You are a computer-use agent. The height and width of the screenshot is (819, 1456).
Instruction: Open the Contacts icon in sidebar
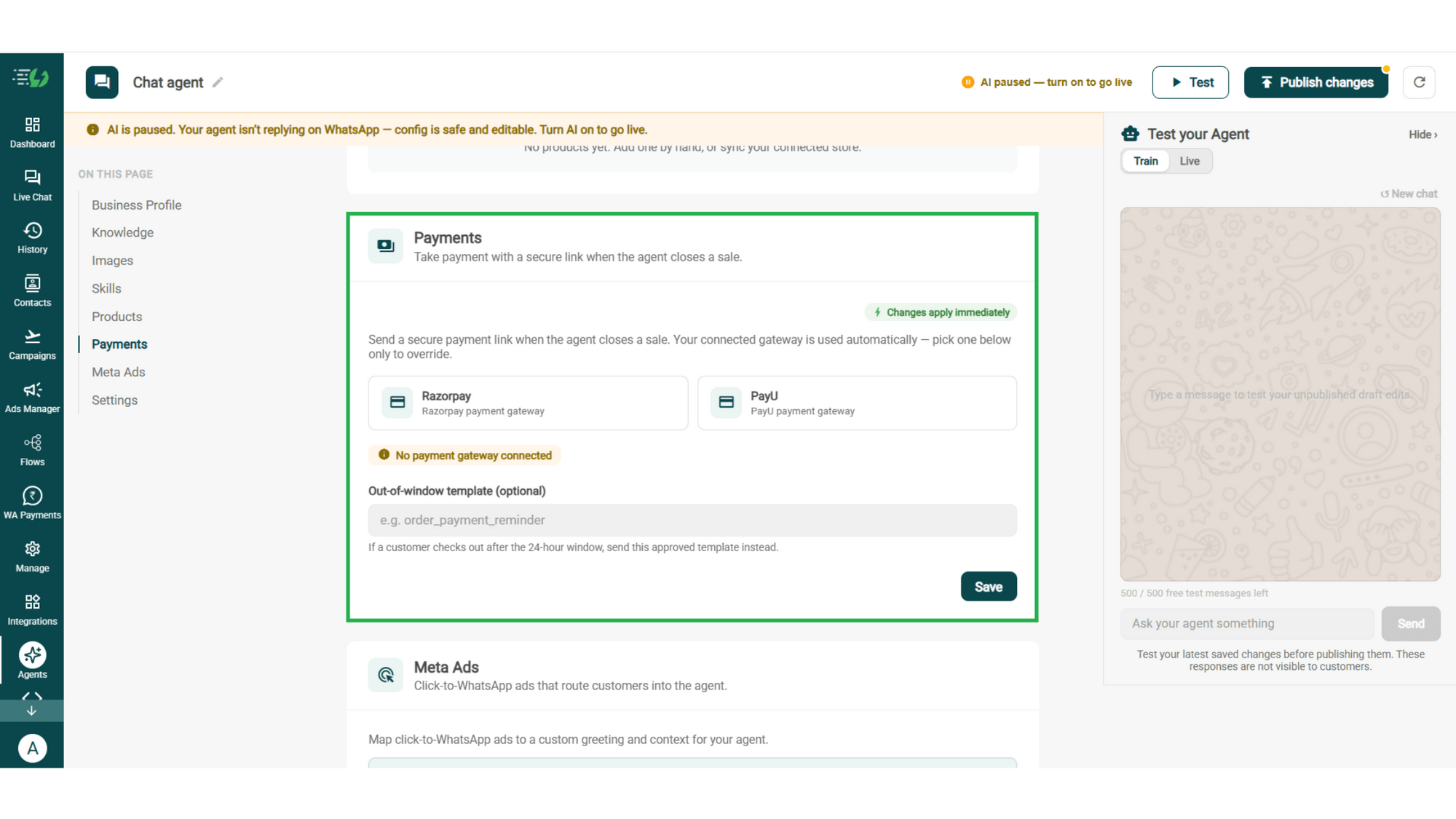(x=32, y=291)
